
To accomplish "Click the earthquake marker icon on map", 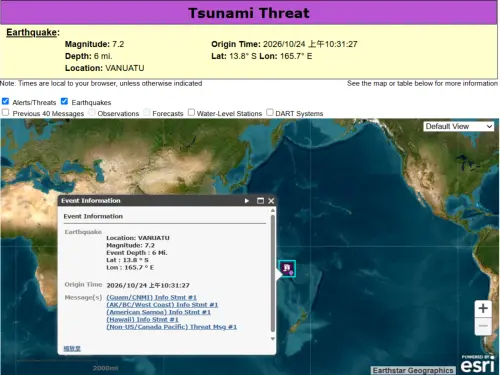I will (287, 269).
